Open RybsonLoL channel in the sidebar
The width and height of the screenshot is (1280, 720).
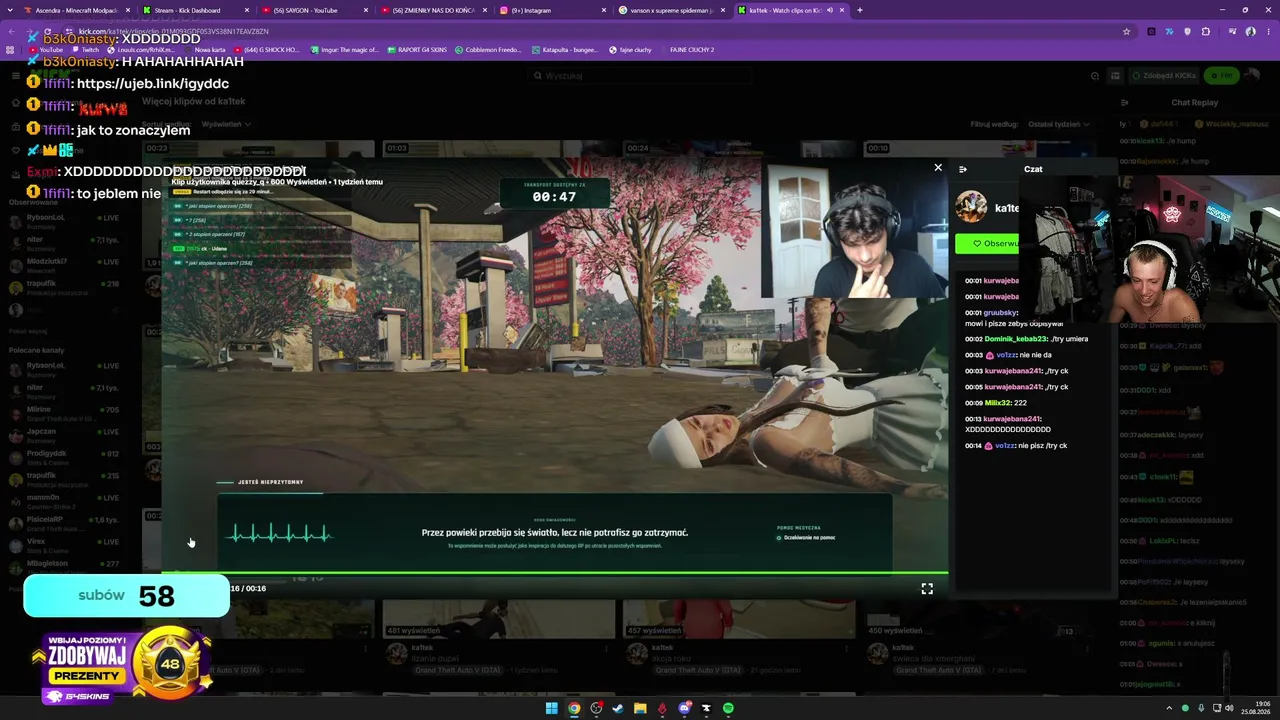point(65,220)
